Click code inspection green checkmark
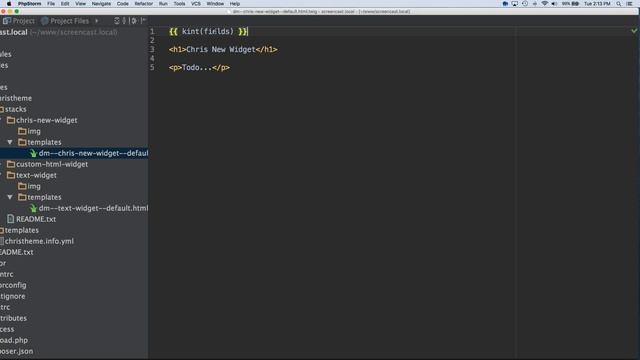This screenshot has height=360, width=640. pos(634,31)
